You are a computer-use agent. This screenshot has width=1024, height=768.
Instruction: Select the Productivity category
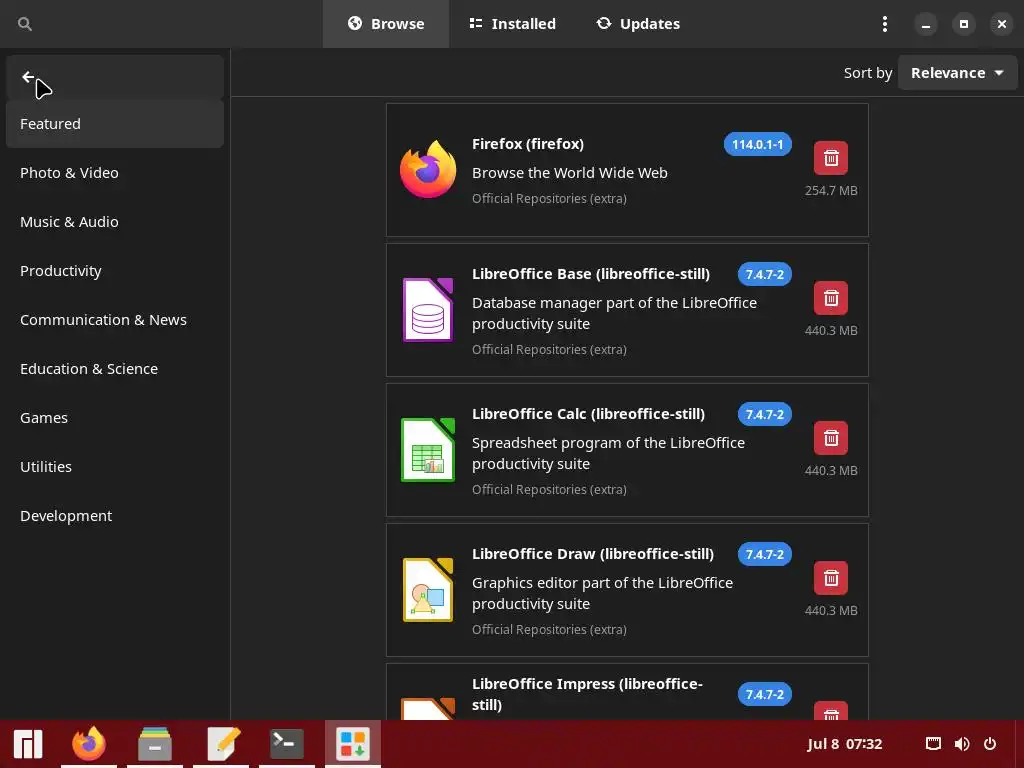tap(115, 270)
